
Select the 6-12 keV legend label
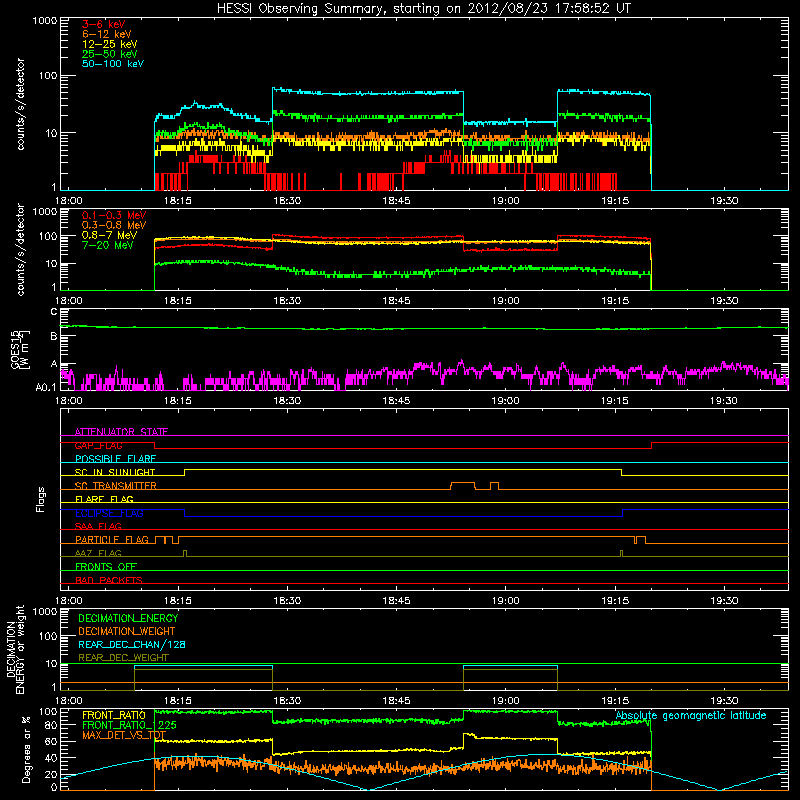click(107, 34)
